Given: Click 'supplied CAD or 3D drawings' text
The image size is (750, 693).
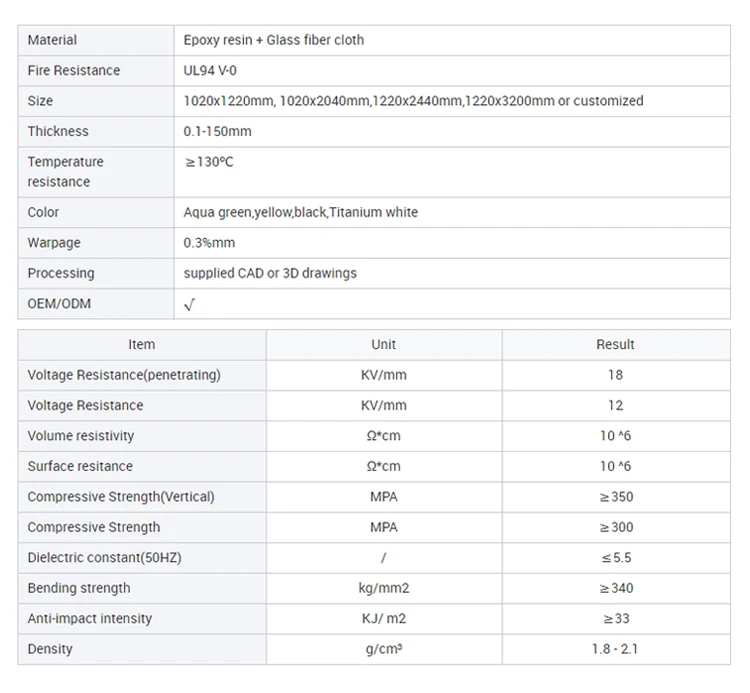Looking at the screenshot, I should click(x=270, y=273).
